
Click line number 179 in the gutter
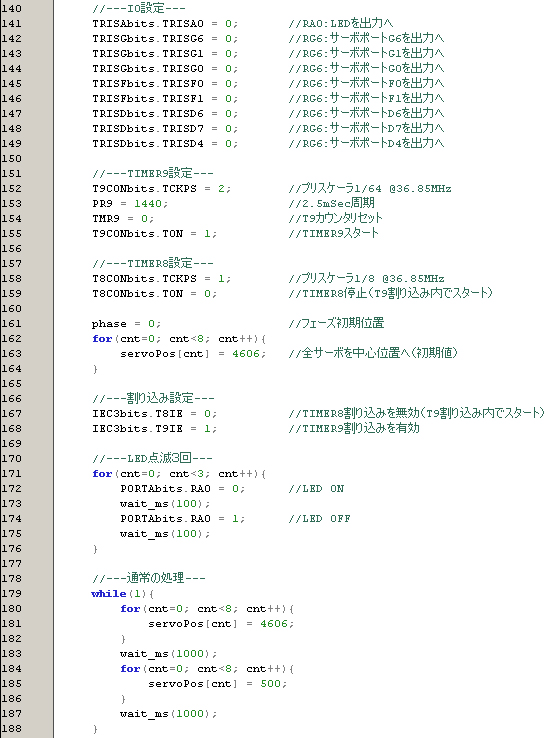pos(11,593)
